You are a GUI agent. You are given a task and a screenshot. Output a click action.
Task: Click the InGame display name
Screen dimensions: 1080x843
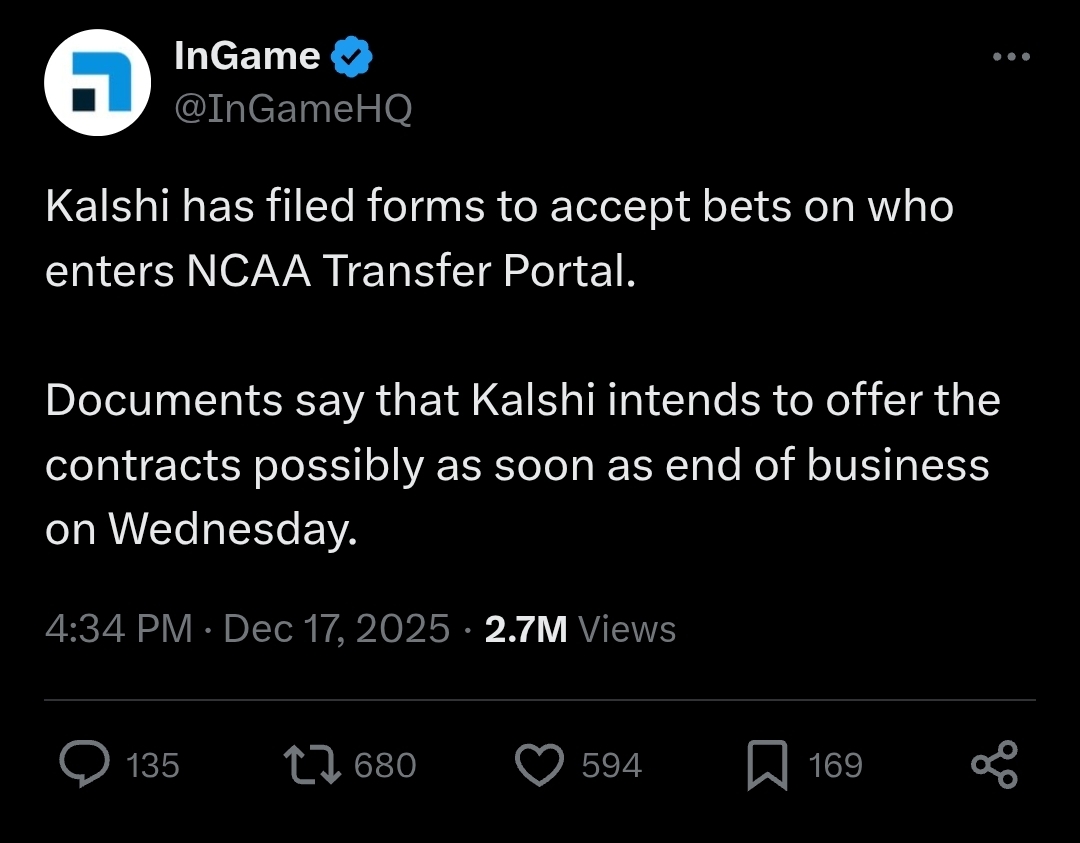pos(246,56)
